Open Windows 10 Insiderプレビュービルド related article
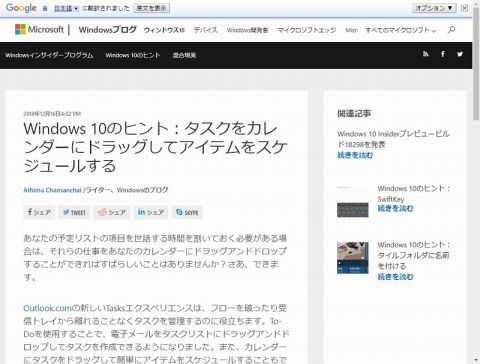The image size is (480, 364). tap(393, 139)
